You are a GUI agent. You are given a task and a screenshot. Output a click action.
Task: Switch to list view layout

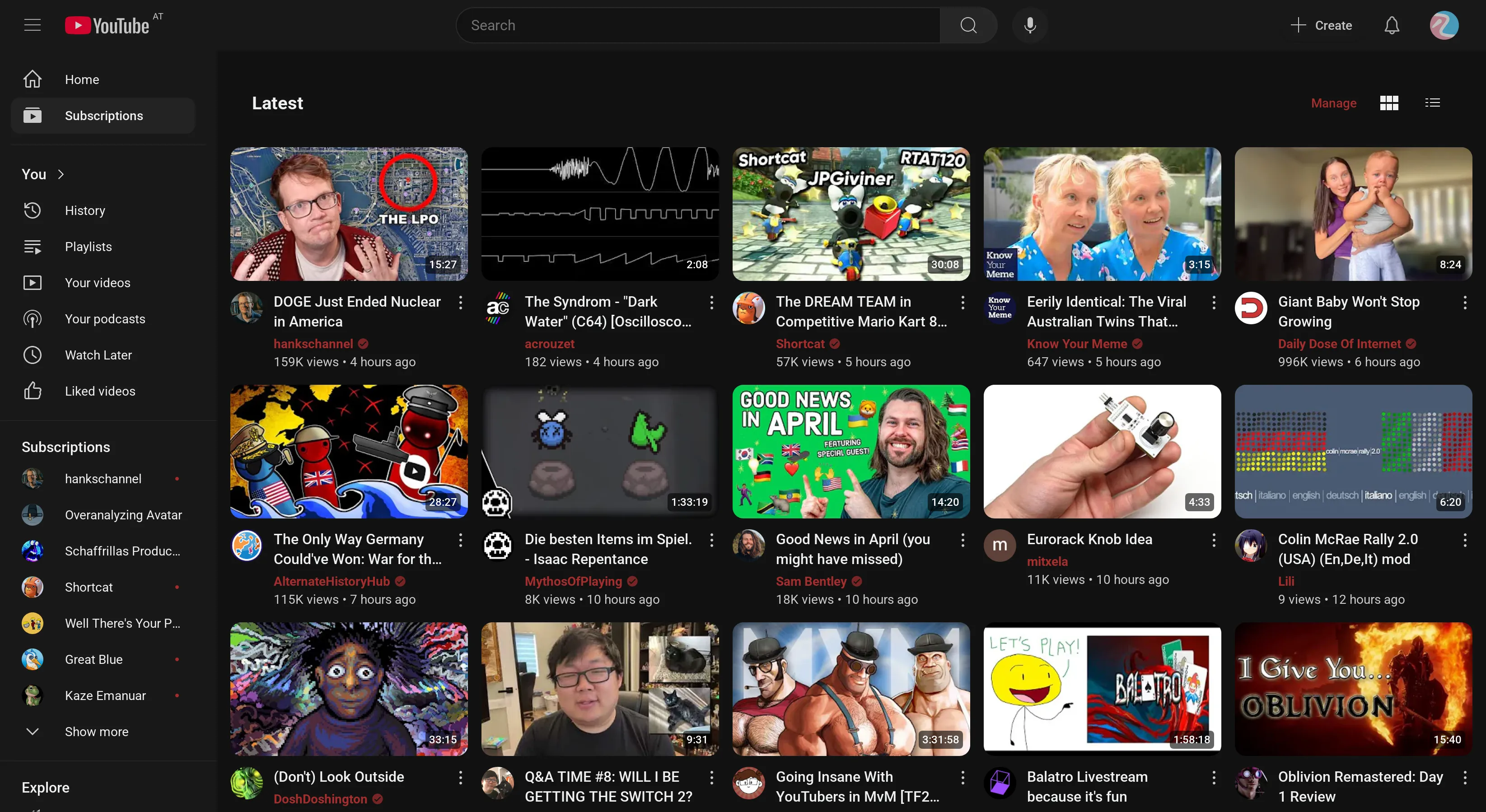click(1432, 103)
